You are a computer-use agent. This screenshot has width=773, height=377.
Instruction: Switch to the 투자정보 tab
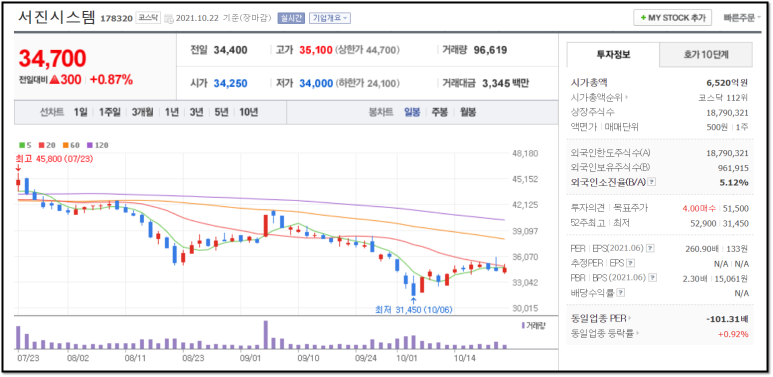[613, 55]
